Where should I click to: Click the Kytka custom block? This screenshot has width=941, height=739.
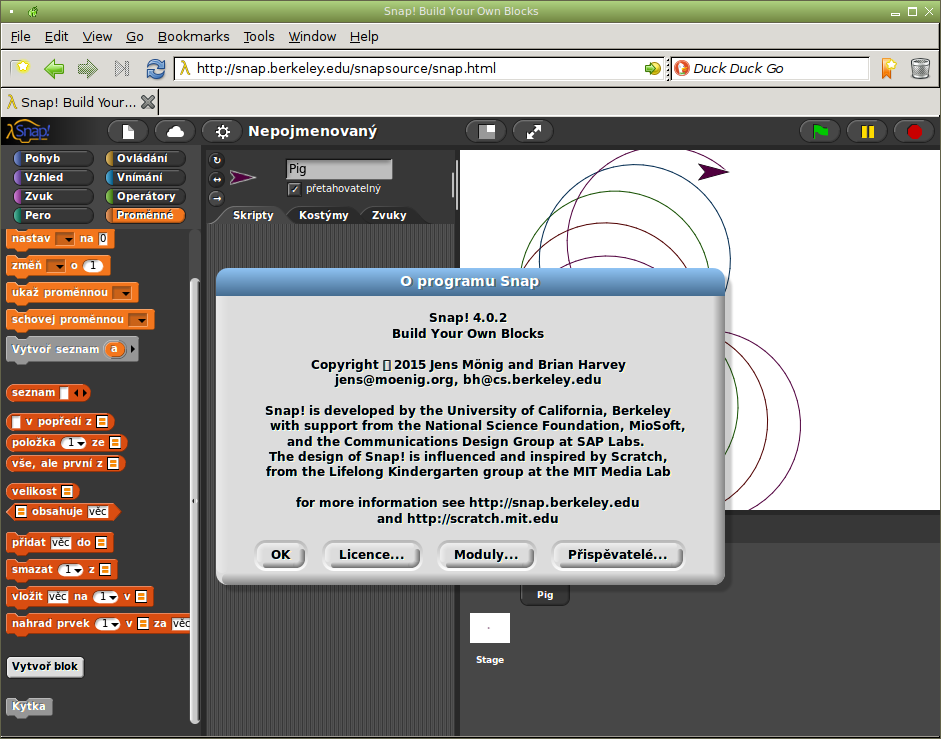(29, 707)
